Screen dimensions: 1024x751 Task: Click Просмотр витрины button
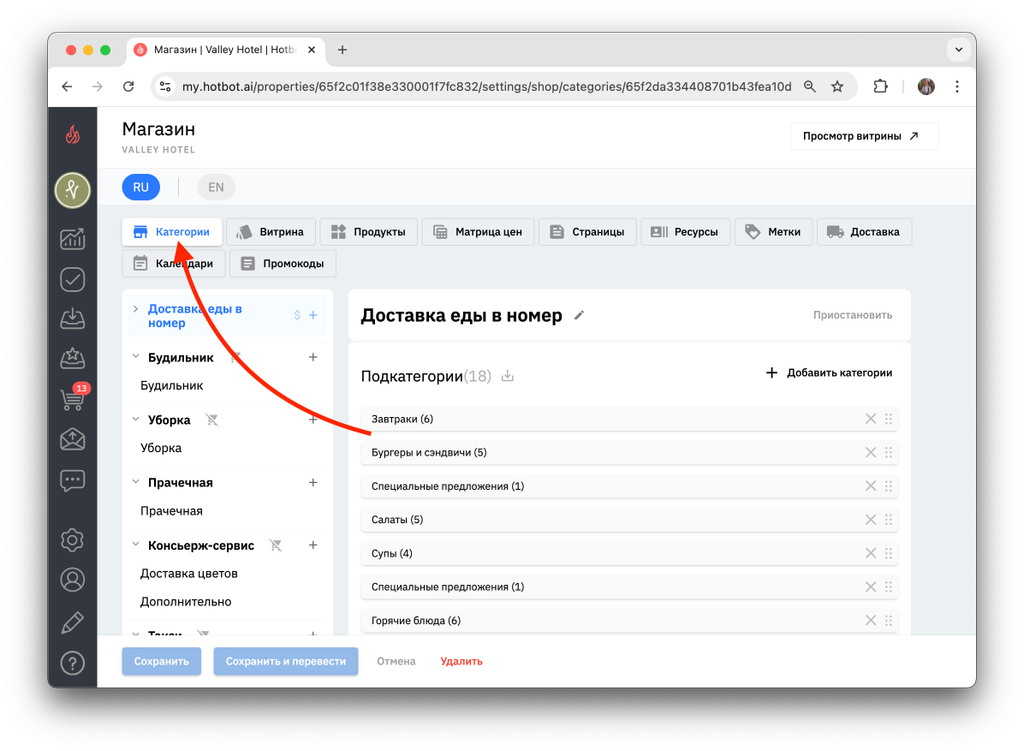point(863,136)
